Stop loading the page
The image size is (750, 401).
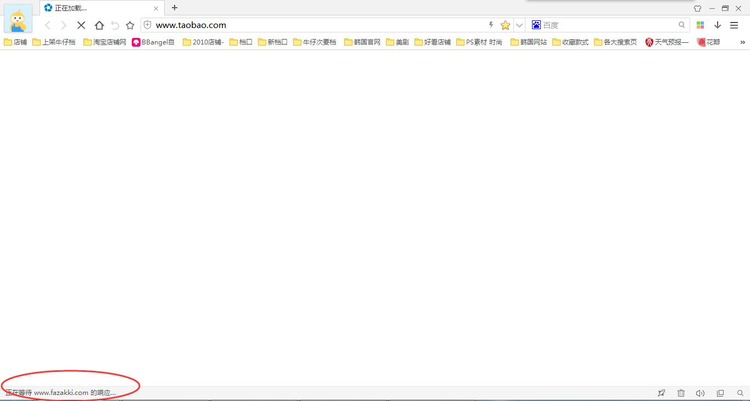[x=81, y=25]
